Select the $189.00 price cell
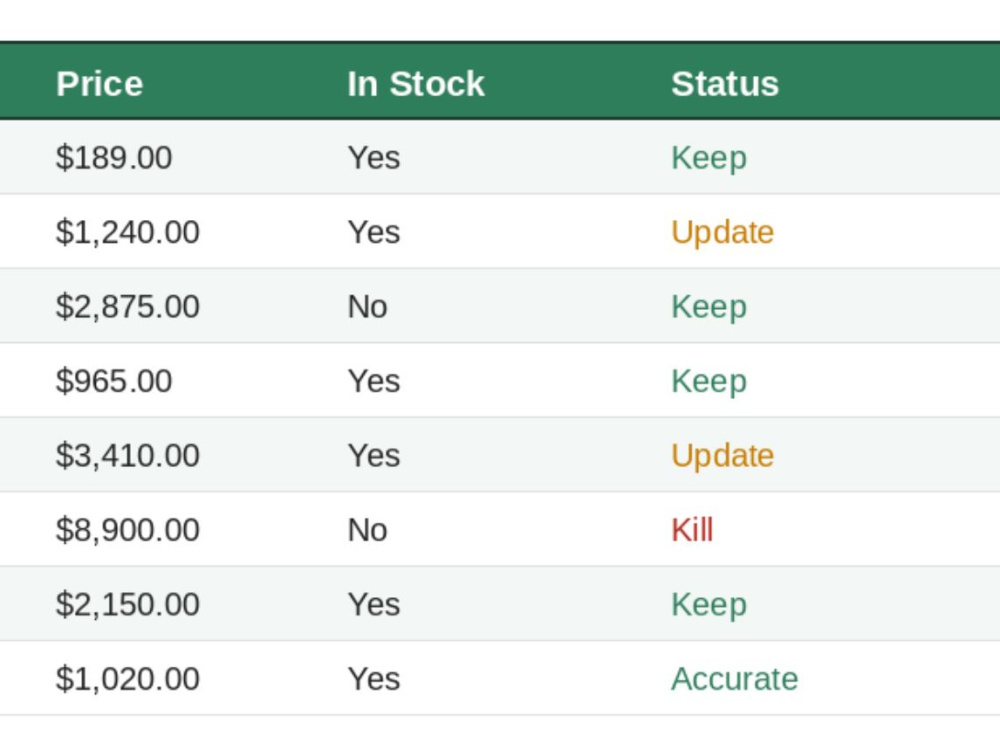Image resolution: width=1000 pixels, height=750 pixels. (114, 158)
